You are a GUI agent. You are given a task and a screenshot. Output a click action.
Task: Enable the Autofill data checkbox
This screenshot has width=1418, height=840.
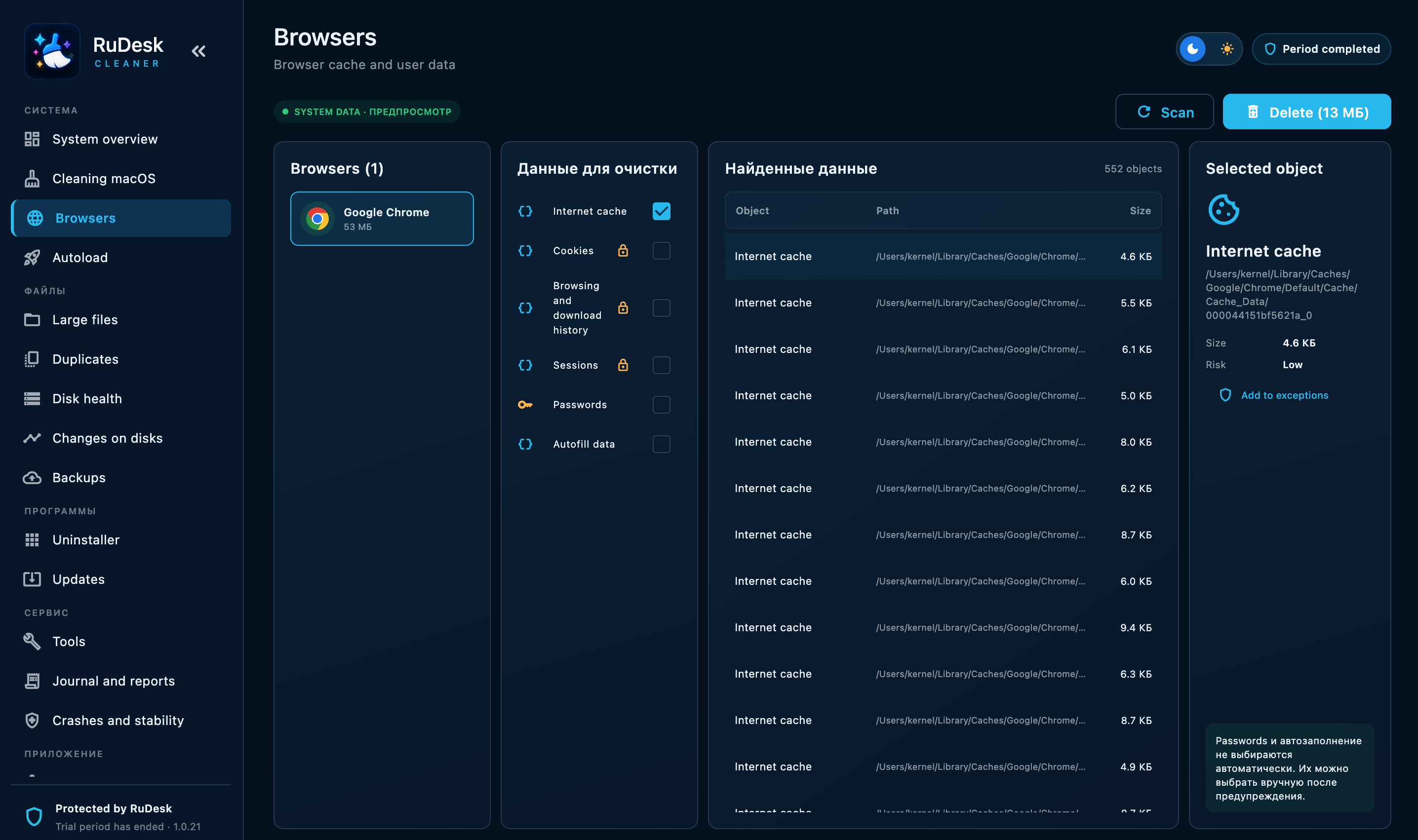pos(662,444)
